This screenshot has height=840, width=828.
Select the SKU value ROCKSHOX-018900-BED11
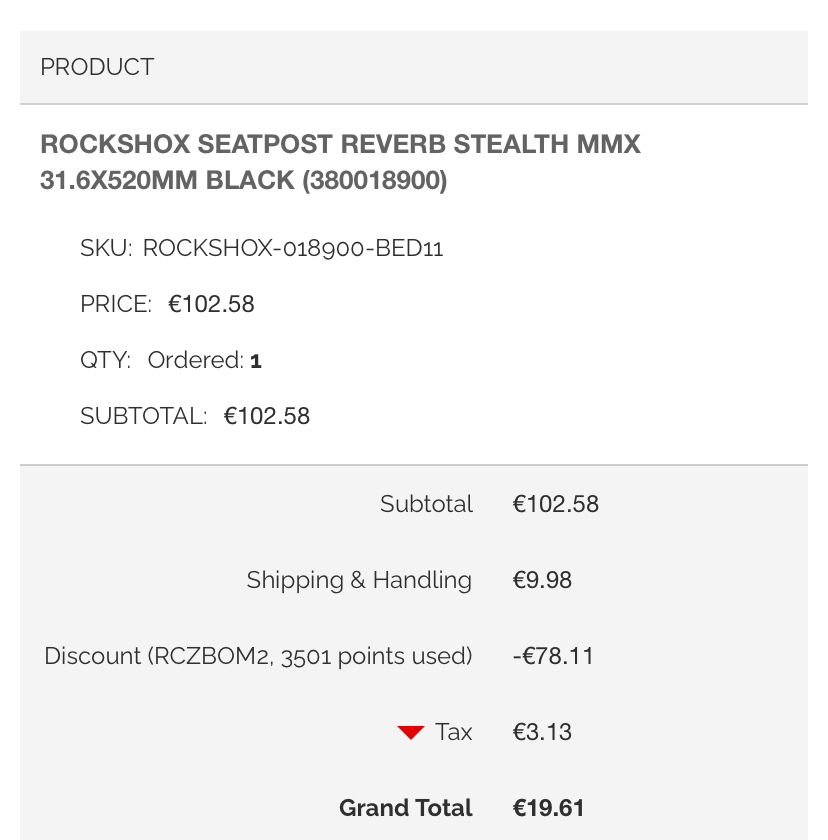pyautogui.click(x=293, y=248)
